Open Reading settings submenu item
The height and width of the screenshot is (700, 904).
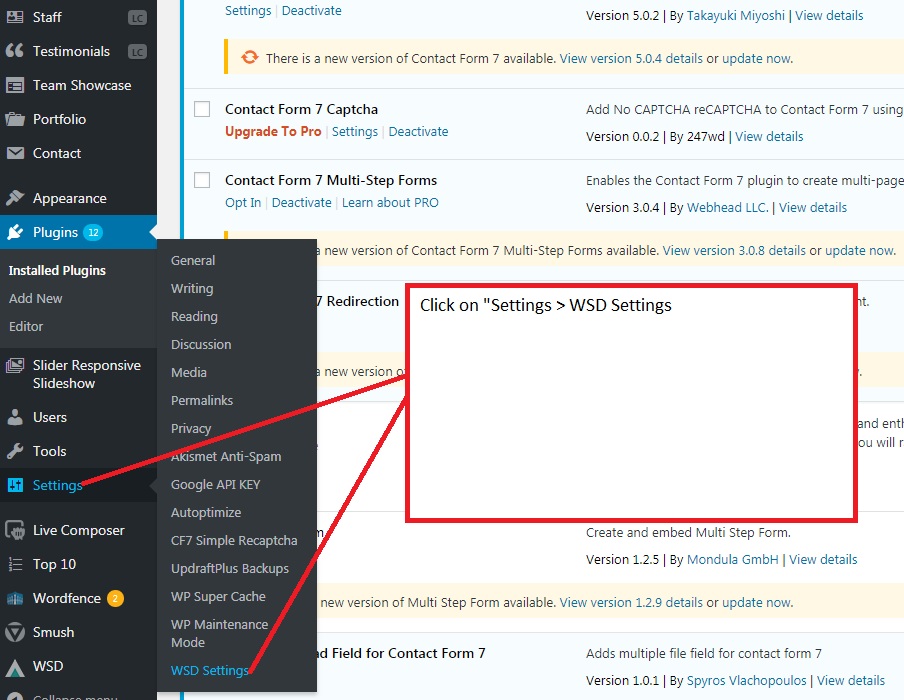194,317
